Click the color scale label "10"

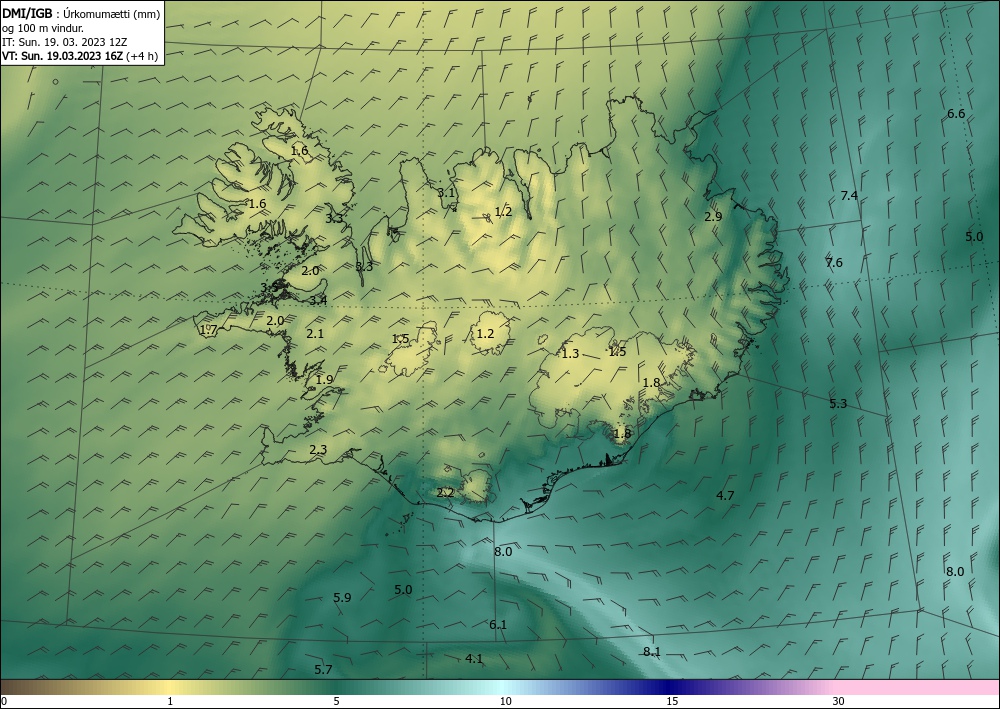click(505, 702)
